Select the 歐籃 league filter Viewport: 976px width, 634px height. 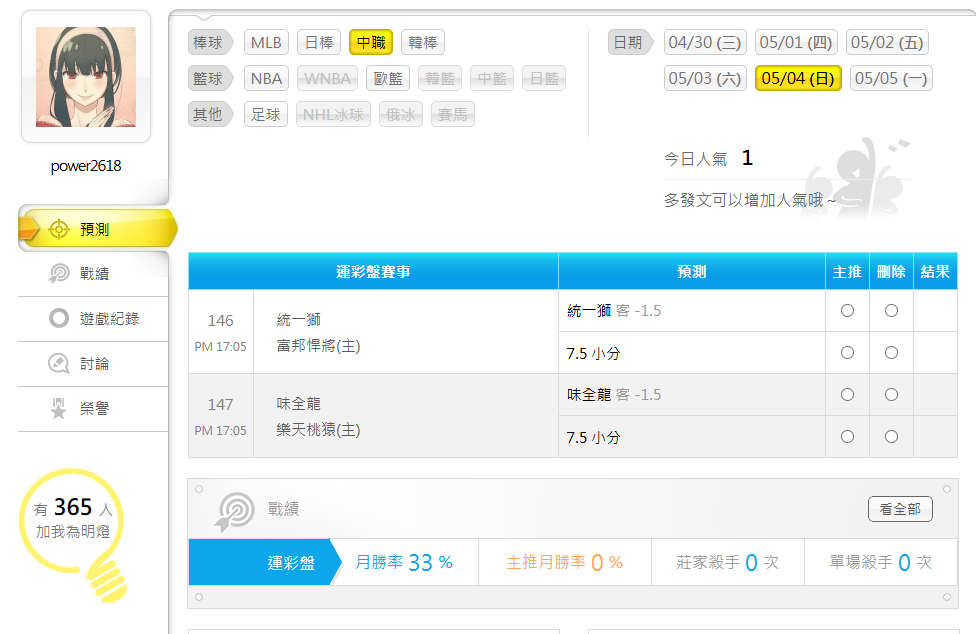tap(388, 78)
